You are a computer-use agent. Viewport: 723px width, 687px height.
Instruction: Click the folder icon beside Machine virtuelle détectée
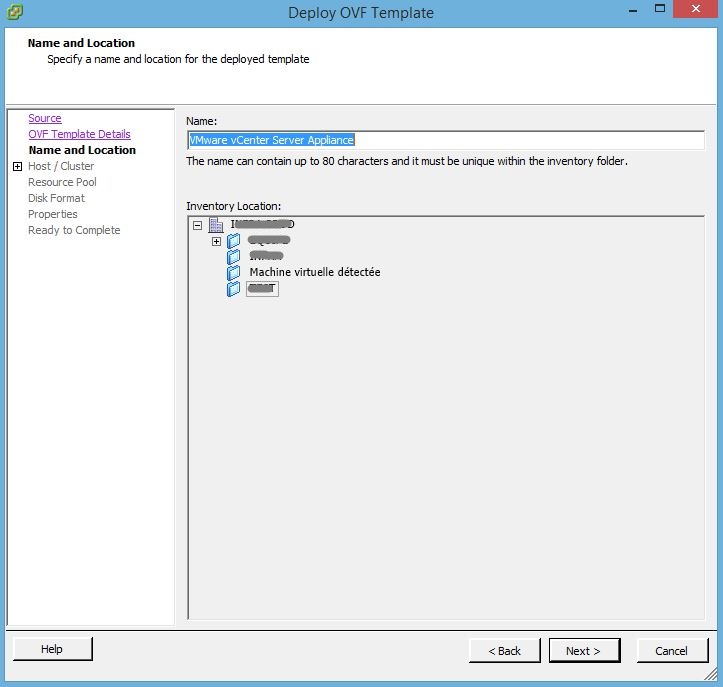(x=234, y=272)
